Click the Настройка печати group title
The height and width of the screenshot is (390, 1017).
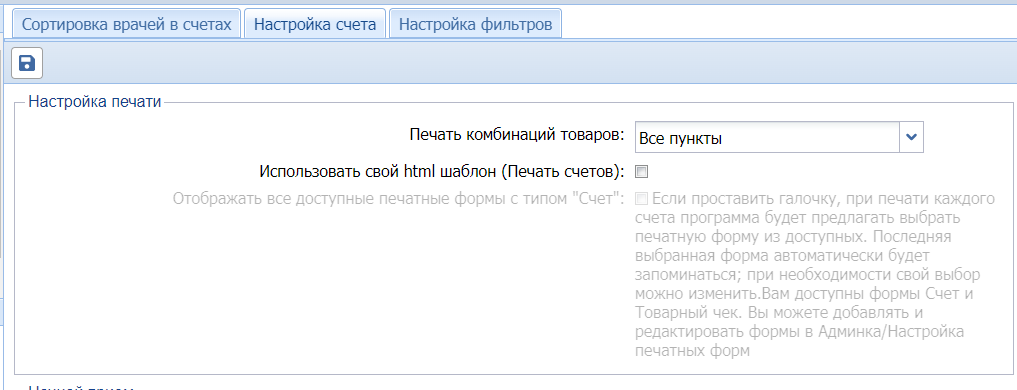[95, 102]
